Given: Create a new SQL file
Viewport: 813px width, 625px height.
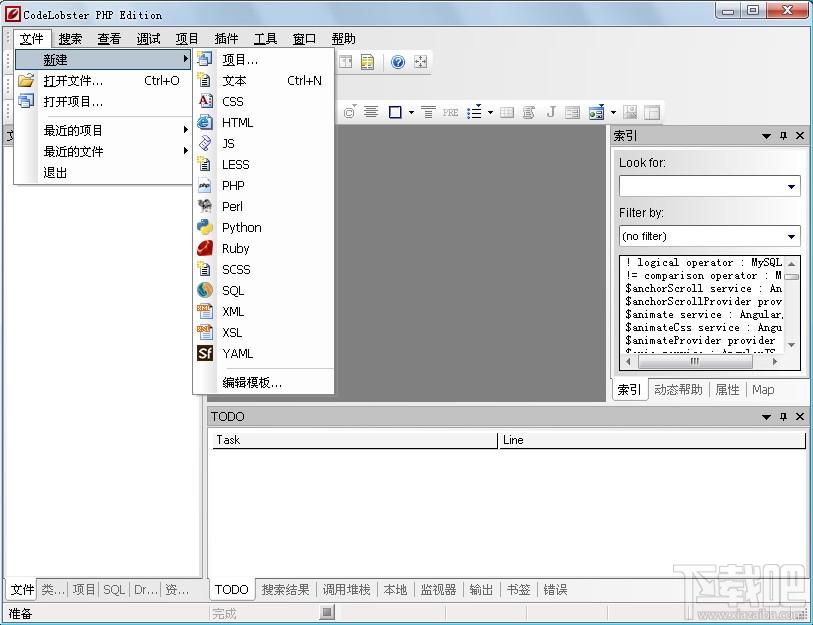Looking at the screenshot, I should point(263,290).
